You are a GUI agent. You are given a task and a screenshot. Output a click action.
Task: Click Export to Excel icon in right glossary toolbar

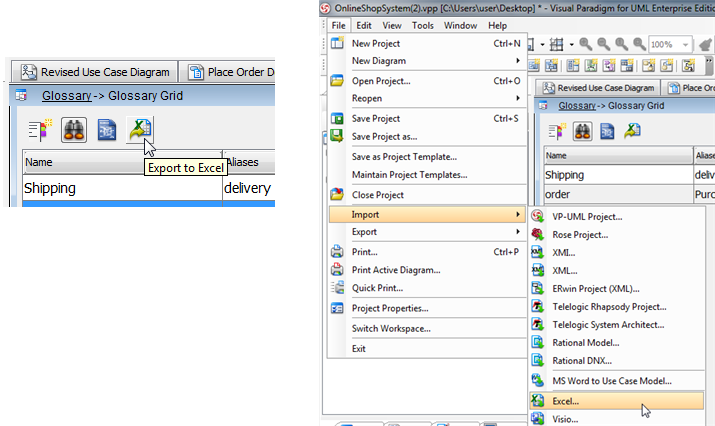632,131
